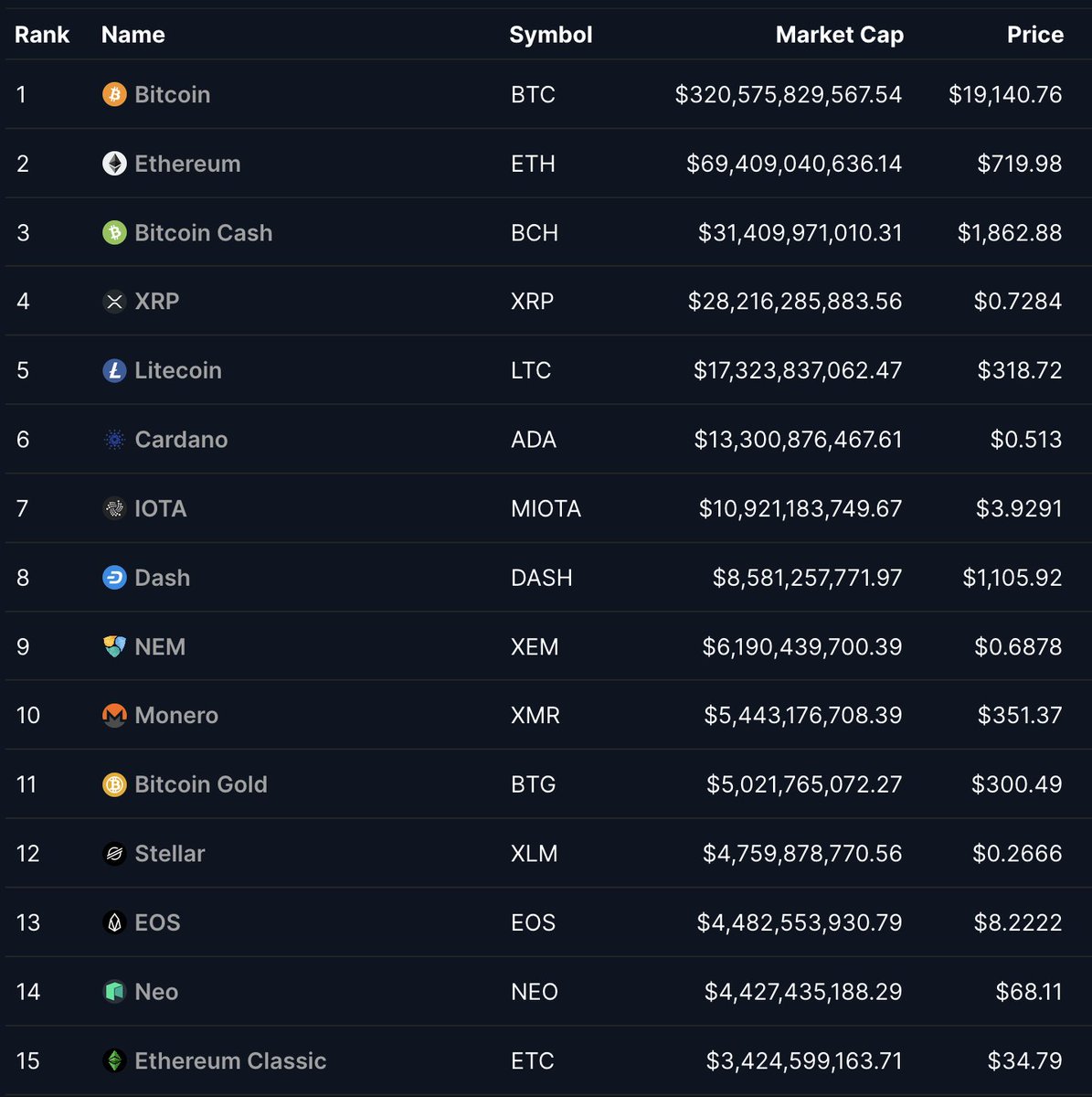1092x1097 pixels.
Task: Select the BTG symbol cell
Action: [x=533, y=784]
